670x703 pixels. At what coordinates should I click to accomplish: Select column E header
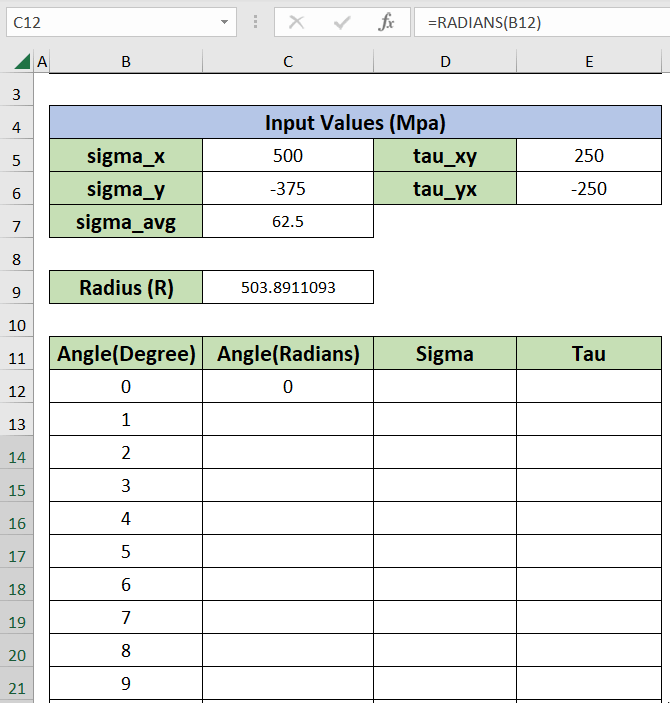click(x=589, y=62)
